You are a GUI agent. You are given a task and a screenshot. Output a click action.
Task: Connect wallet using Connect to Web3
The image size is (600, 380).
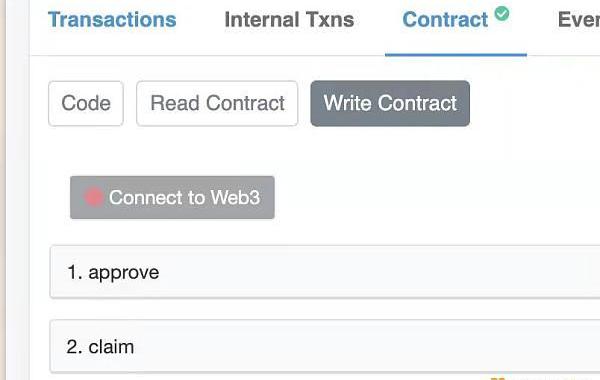[x=172, y=197]
